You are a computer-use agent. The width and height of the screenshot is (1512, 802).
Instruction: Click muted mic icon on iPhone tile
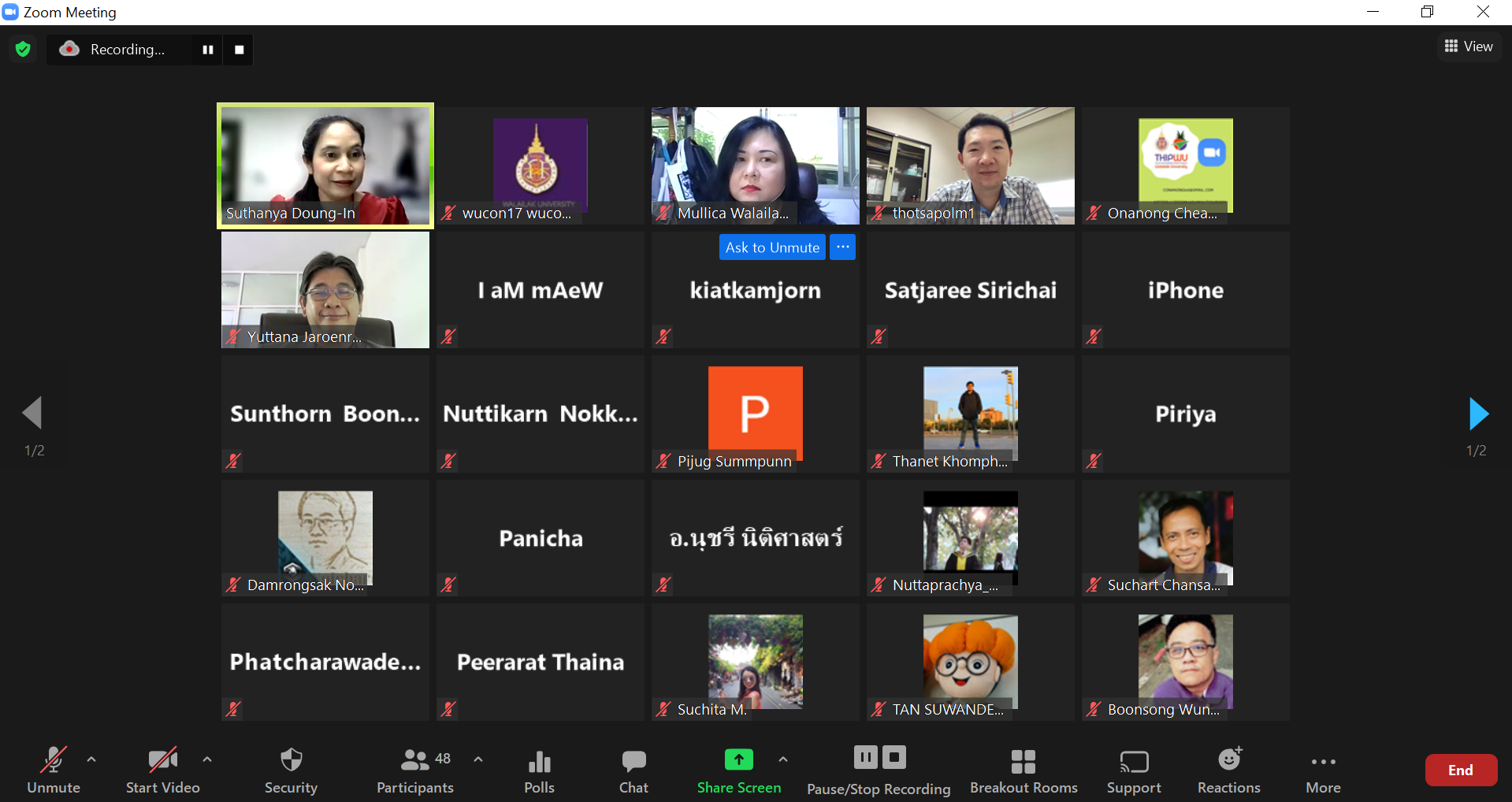[x=1094, y=336]
